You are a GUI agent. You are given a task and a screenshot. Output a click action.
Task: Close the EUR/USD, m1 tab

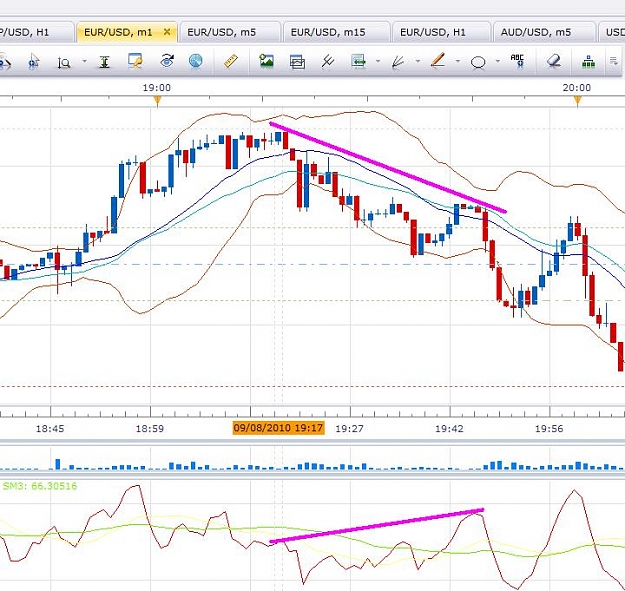(x=167, y=32)
